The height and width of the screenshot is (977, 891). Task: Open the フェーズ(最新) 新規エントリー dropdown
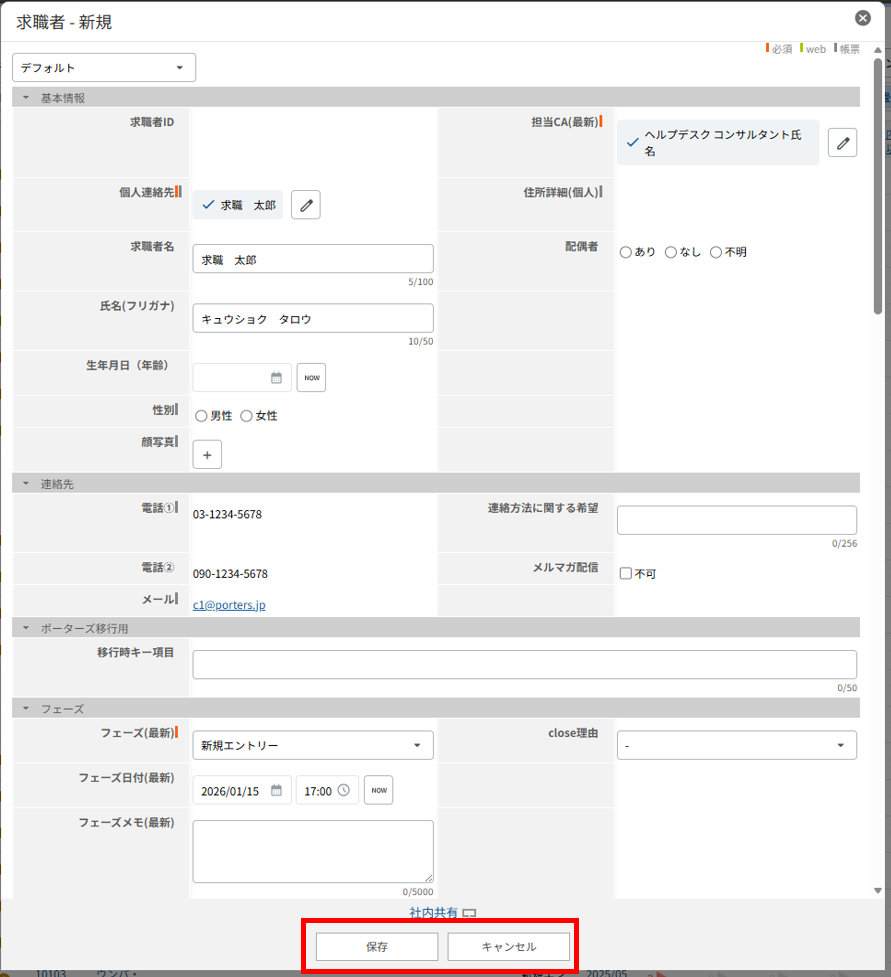[x=312, y=745]
